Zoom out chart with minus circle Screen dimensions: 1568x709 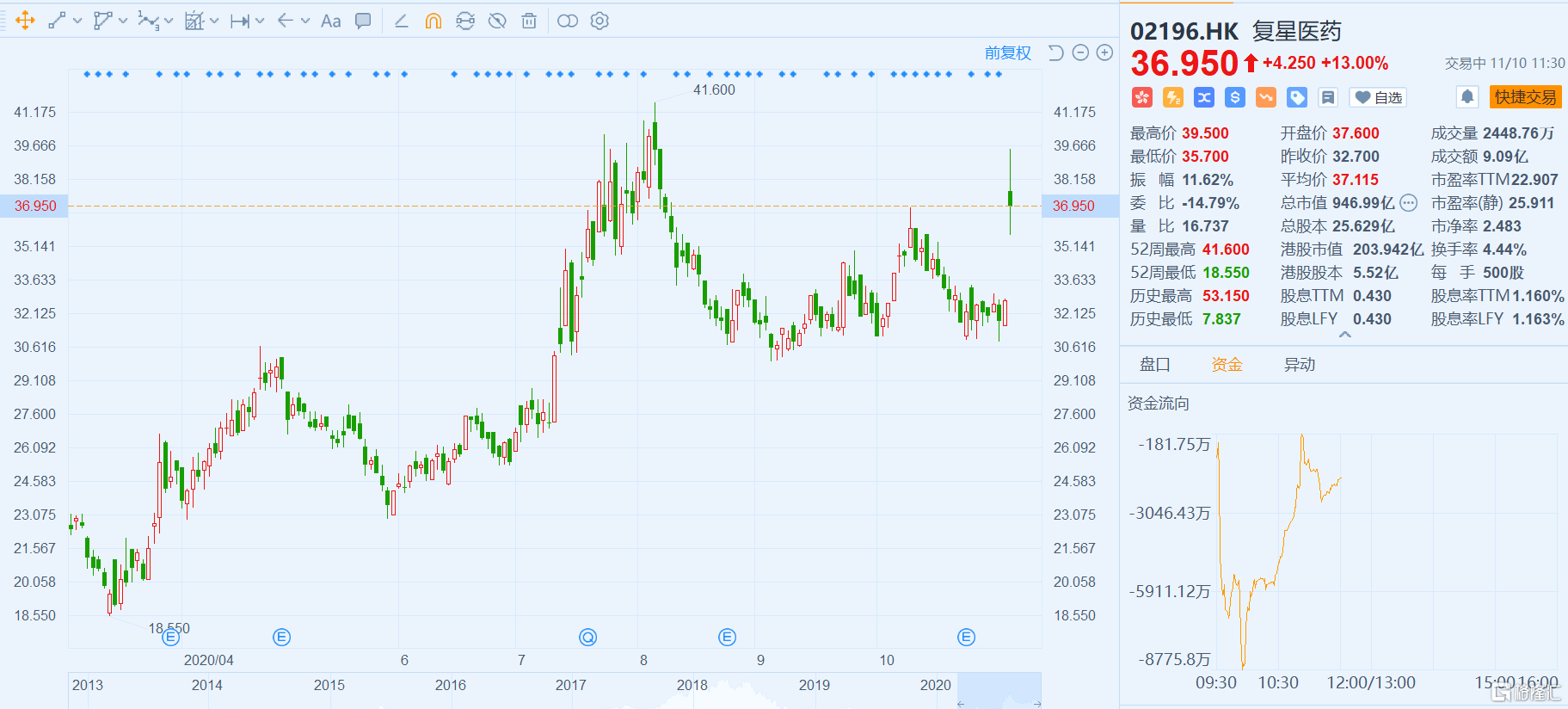pos(1081,53)
